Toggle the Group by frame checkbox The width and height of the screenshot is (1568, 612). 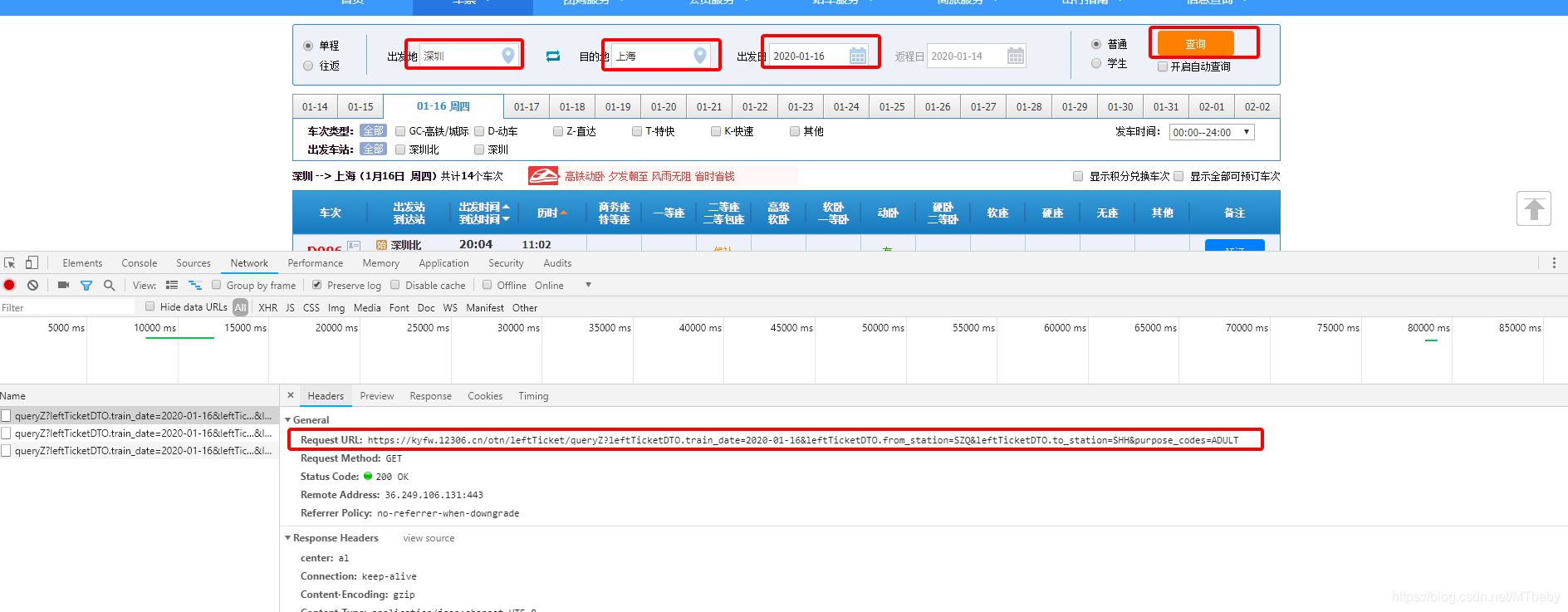click(216, 285)
